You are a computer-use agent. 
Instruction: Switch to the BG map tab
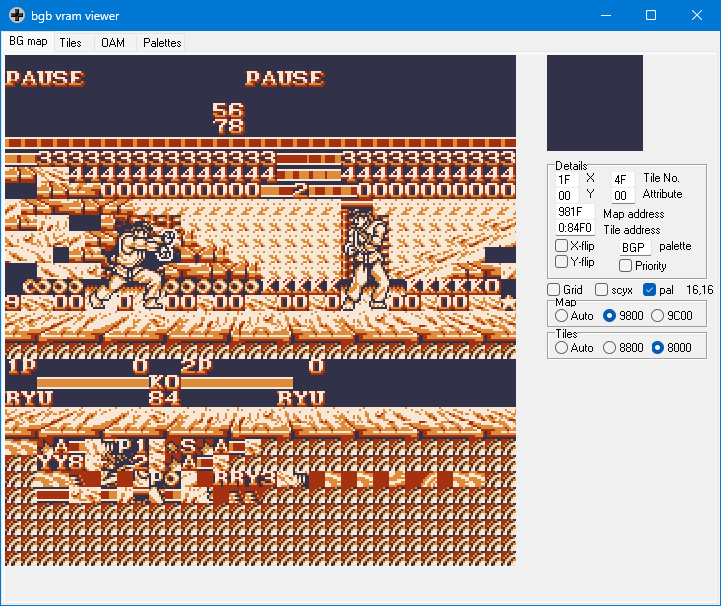click(28, 41)
